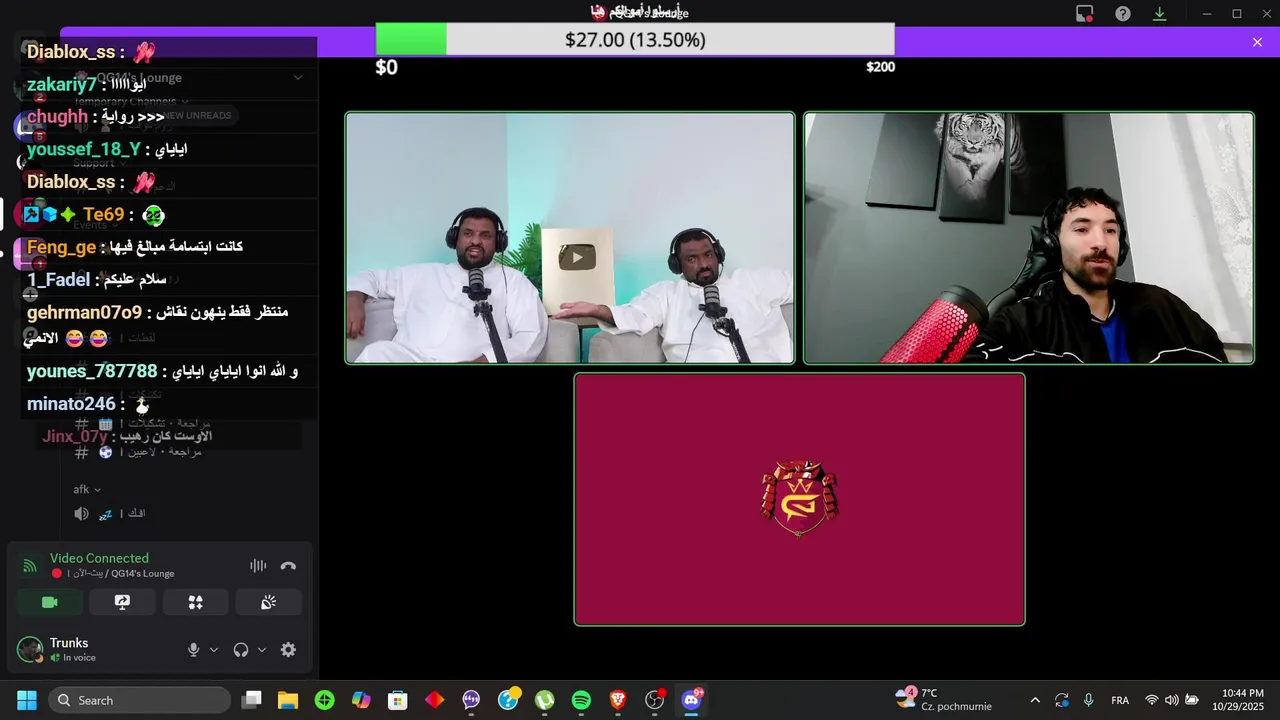The width and height of the screenshot is (1280, 720).
Task: Open Discord User Settings gear
Action: (x=288, y=650)
